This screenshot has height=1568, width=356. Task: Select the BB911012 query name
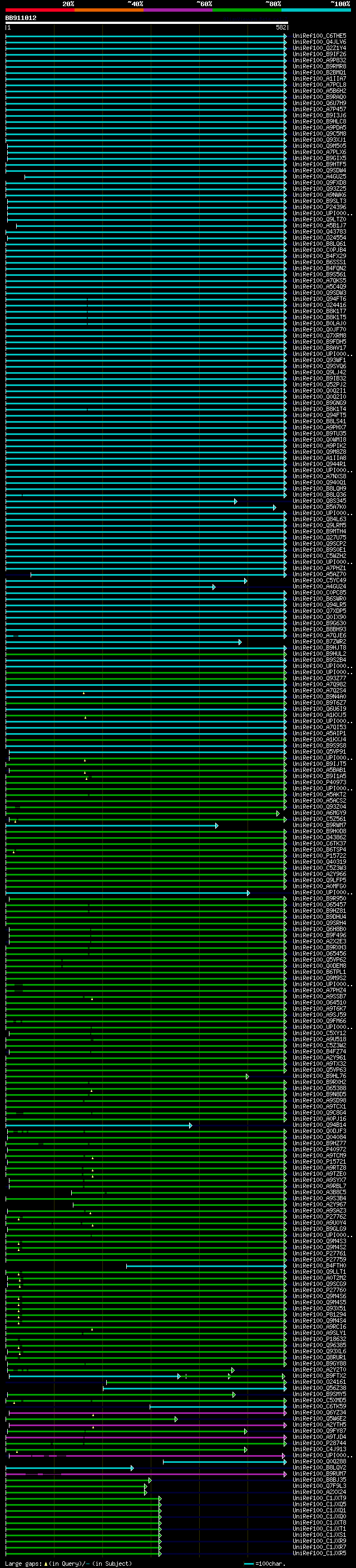tap(21, 18)
